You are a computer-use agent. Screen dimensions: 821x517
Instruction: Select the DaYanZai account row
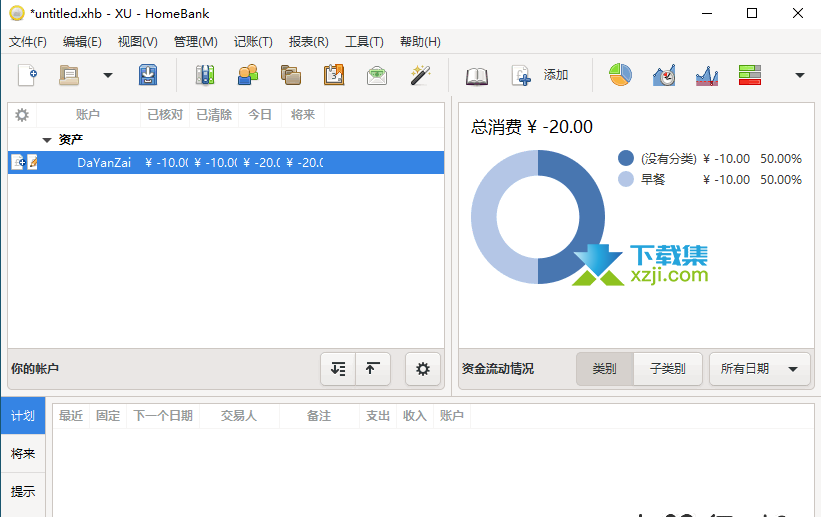pyautogui.click(x=226, y=162)
